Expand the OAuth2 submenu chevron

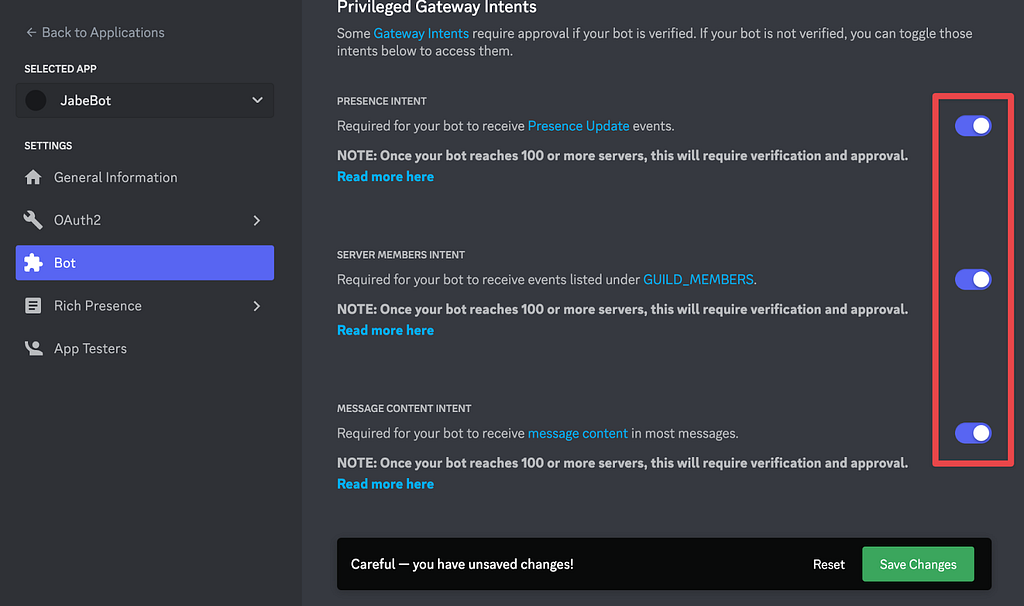point(257,220)
